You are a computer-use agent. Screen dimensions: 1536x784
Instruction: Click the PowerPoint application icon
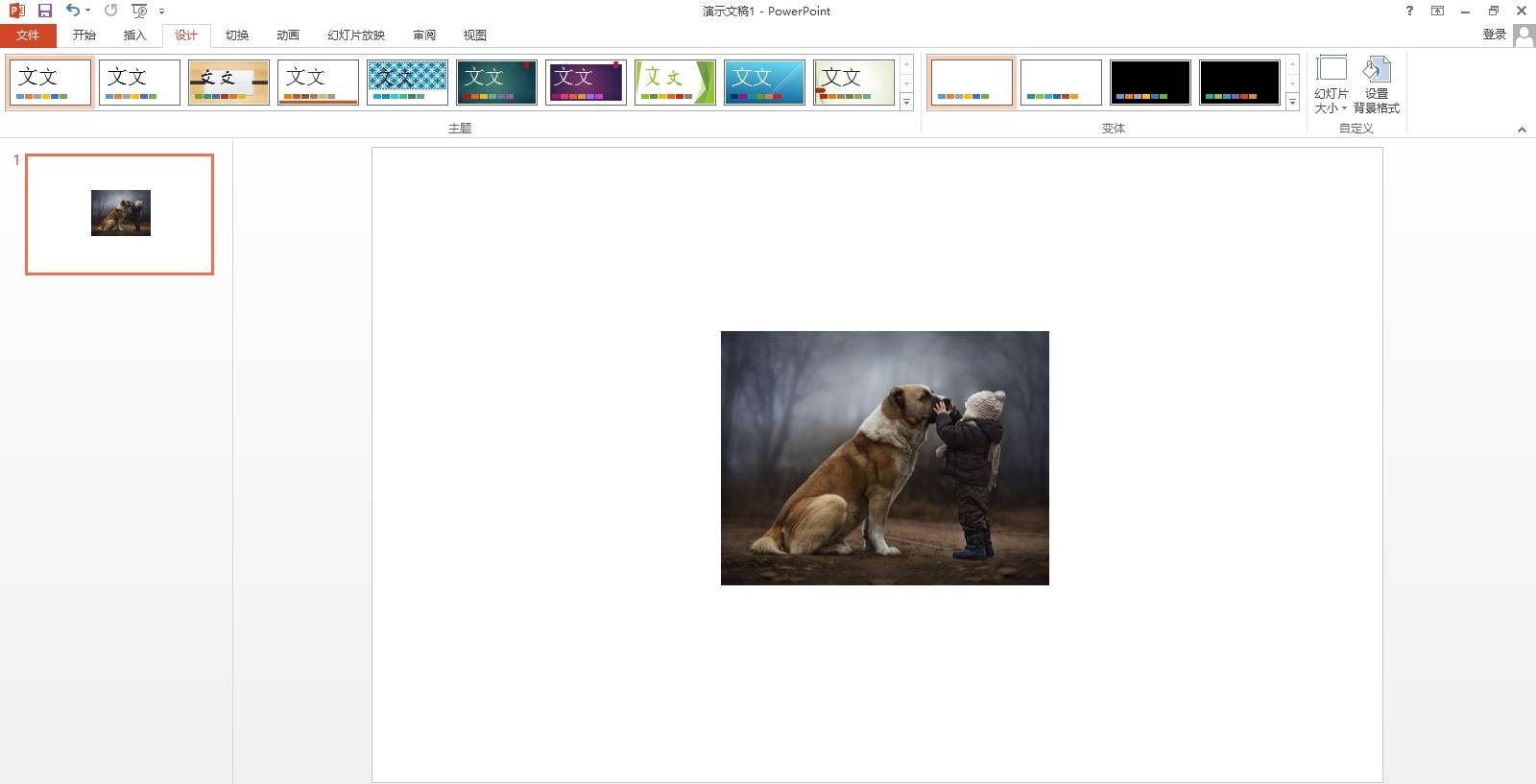[16, 11]
